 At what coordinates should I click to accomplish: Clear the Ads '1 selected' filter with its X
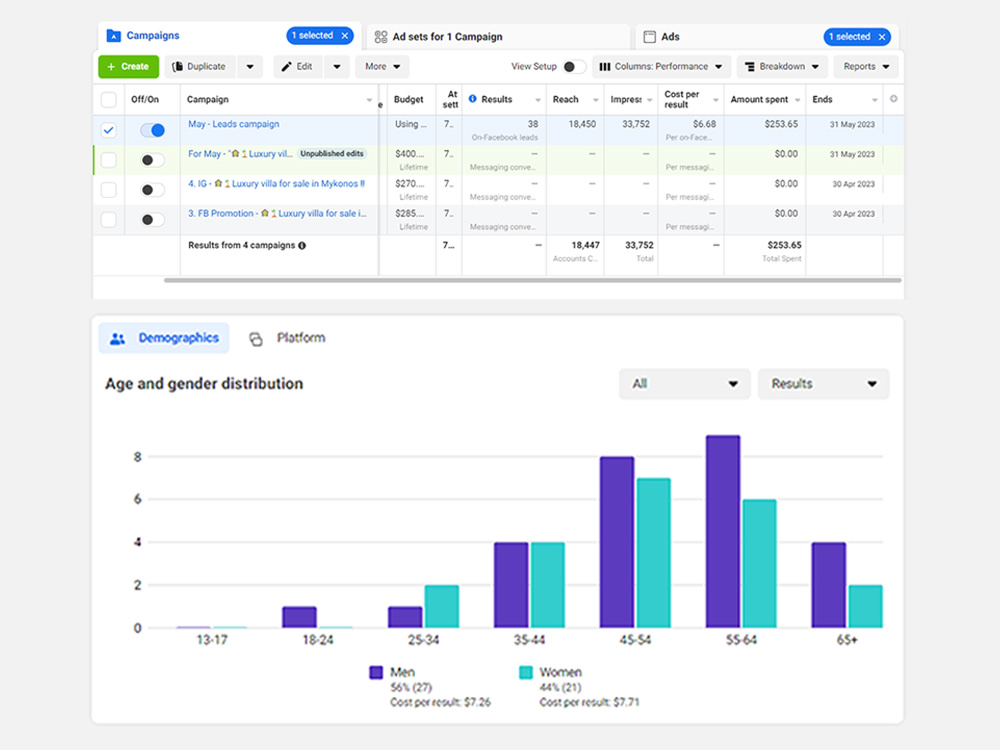[x=882, y=37]
